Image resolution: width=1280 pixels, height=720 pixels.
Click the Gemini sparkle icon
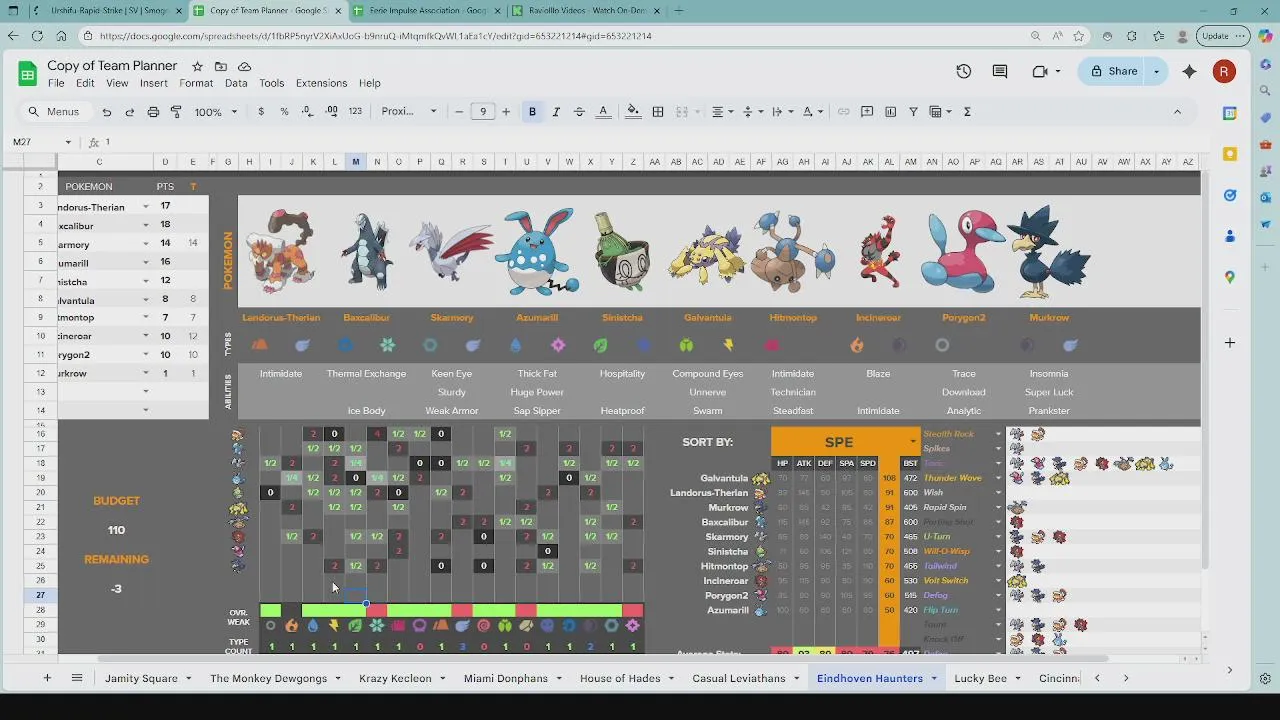pos(1189,71)
